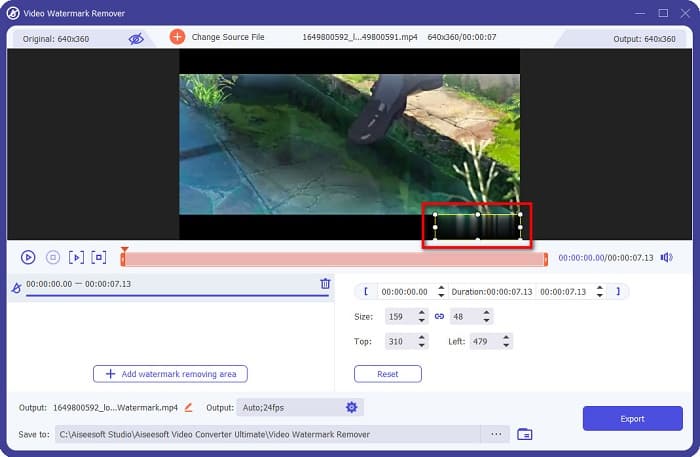Click the Size width input field
The image size is (700, 457).
(401, 316)
